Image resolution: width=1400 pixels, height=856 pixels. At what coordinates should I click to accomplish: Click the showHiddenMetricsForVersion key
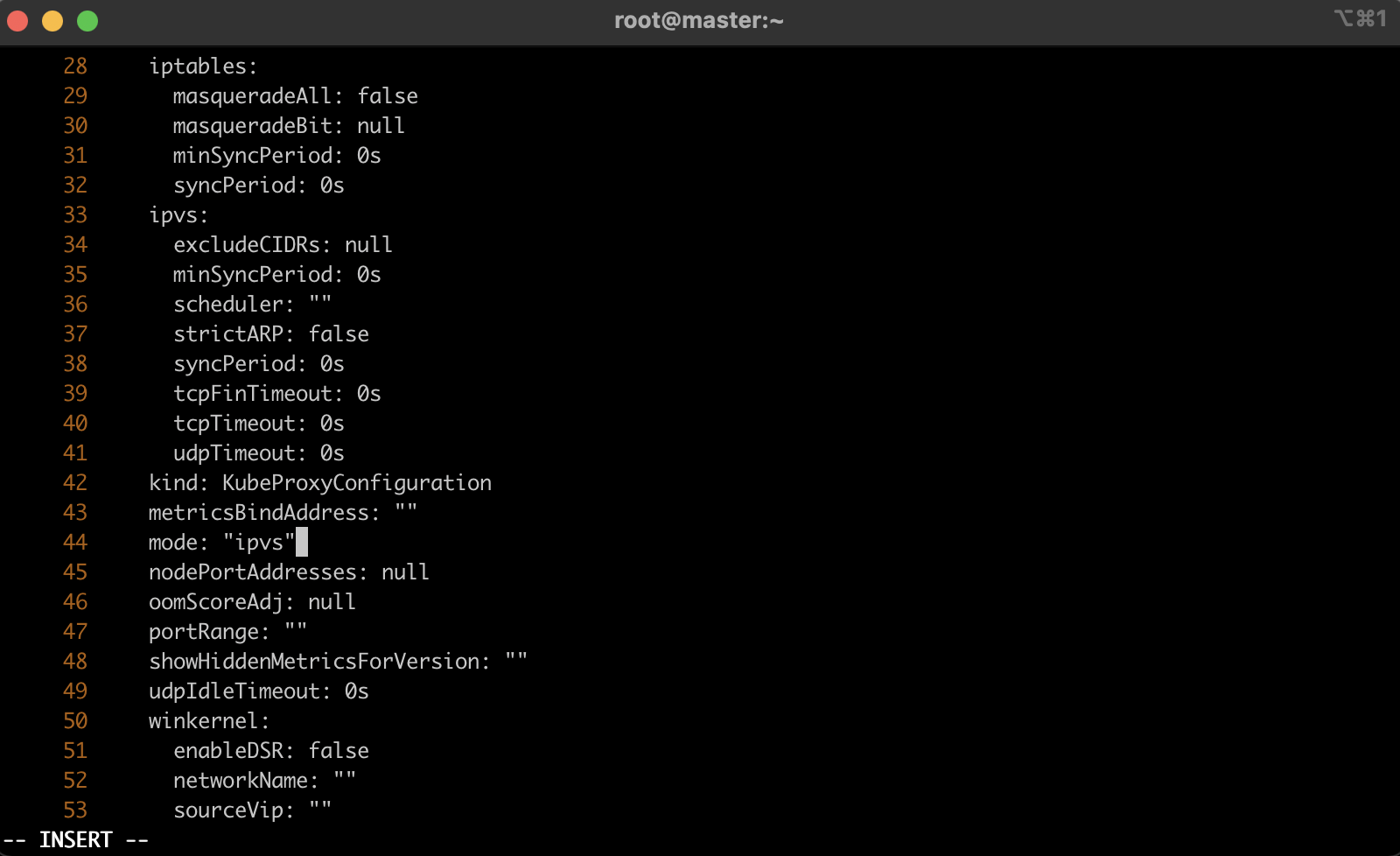(x=318, y=662)
